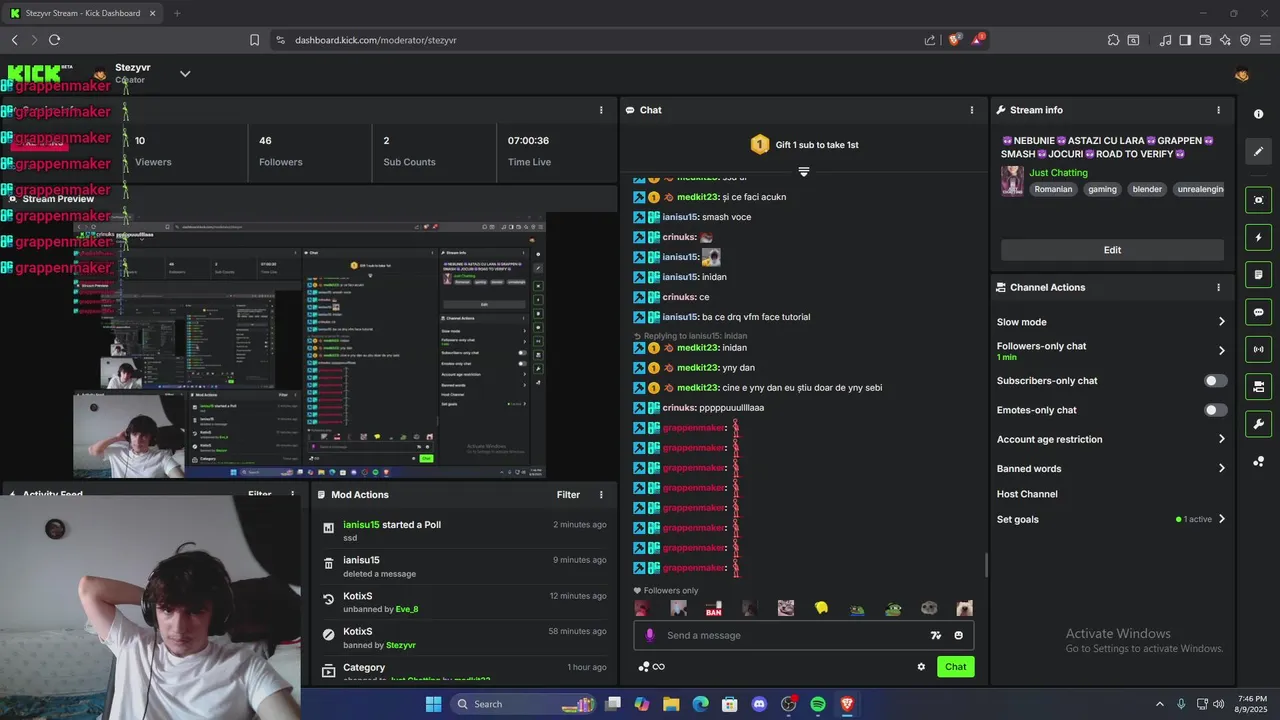
Task: Click the green Chat send button
Action: (956, 667)
